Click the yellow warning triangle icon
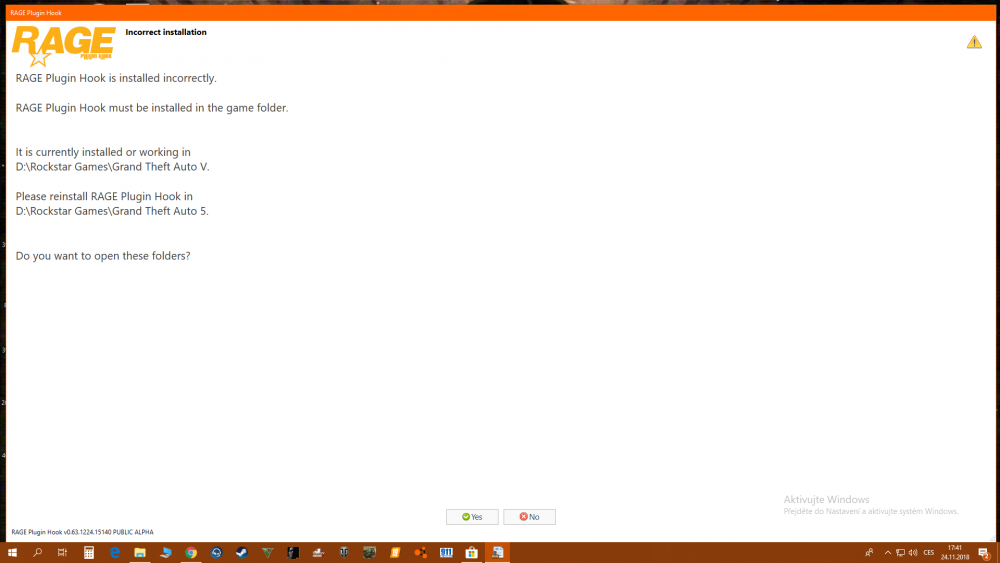Image resolution: width=1000 pixels, height=563 pixels. (974, 42)
